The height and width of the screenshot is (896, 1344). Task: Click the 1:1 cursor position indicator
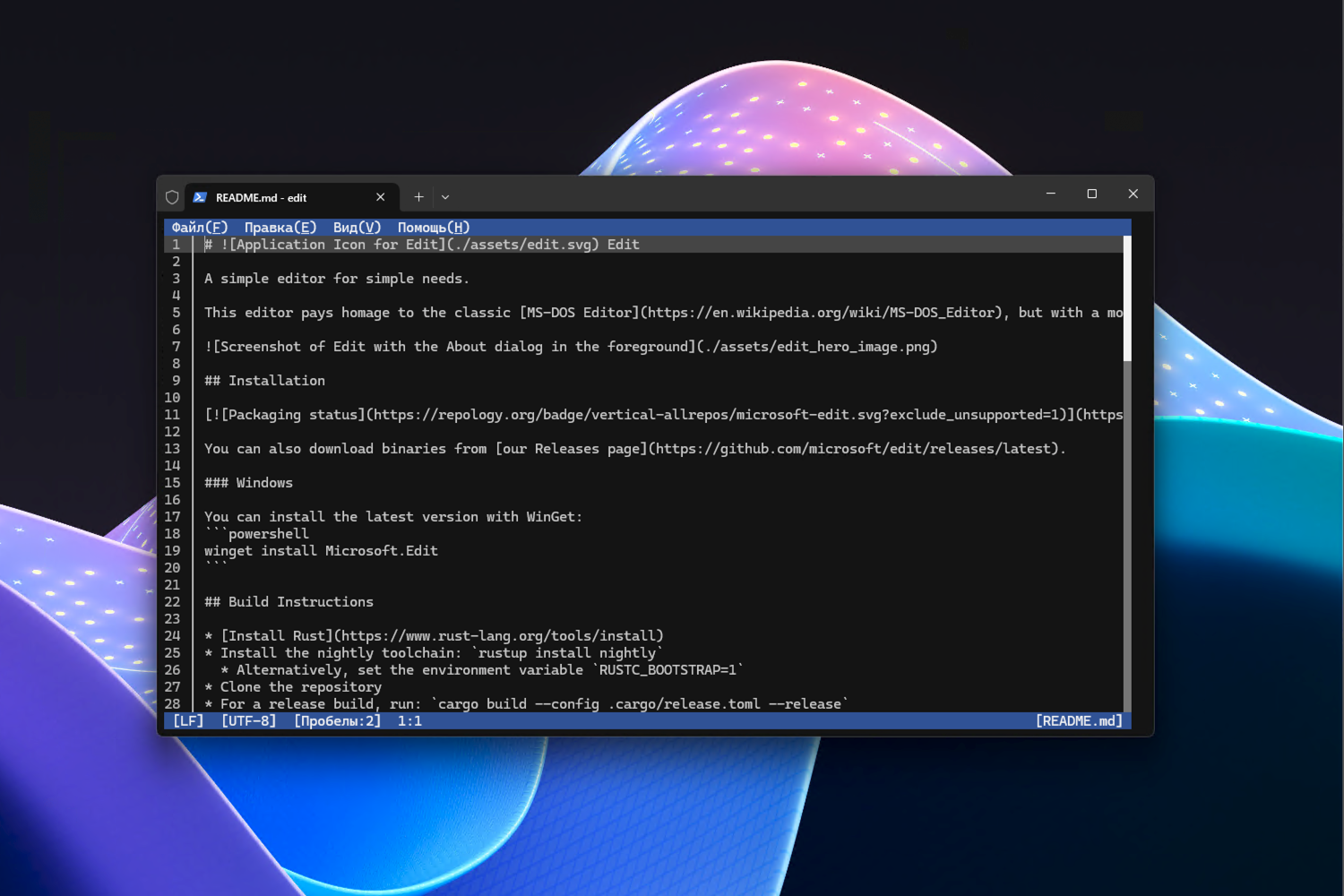(x=409, y=721)
